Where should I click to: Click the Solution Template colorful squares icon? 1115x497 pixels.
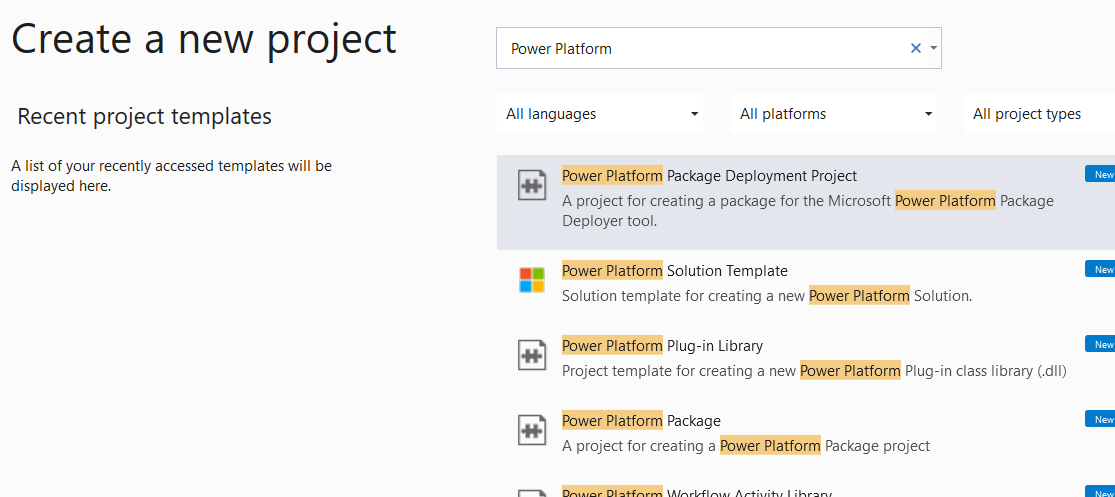(531, 280)
